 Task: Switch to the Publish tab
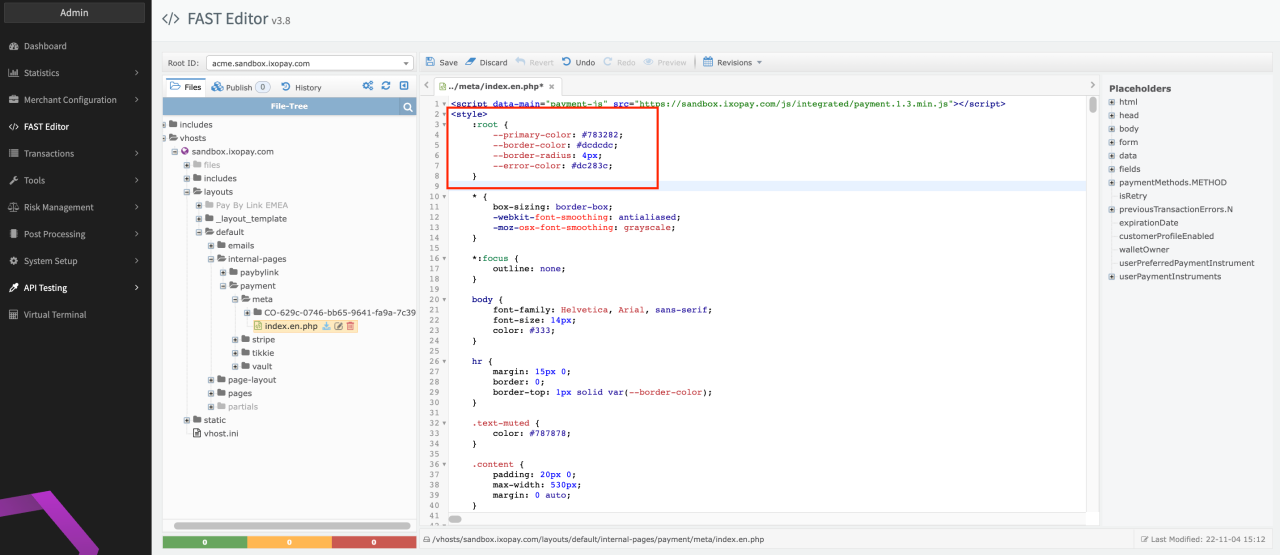click(239, 87)
